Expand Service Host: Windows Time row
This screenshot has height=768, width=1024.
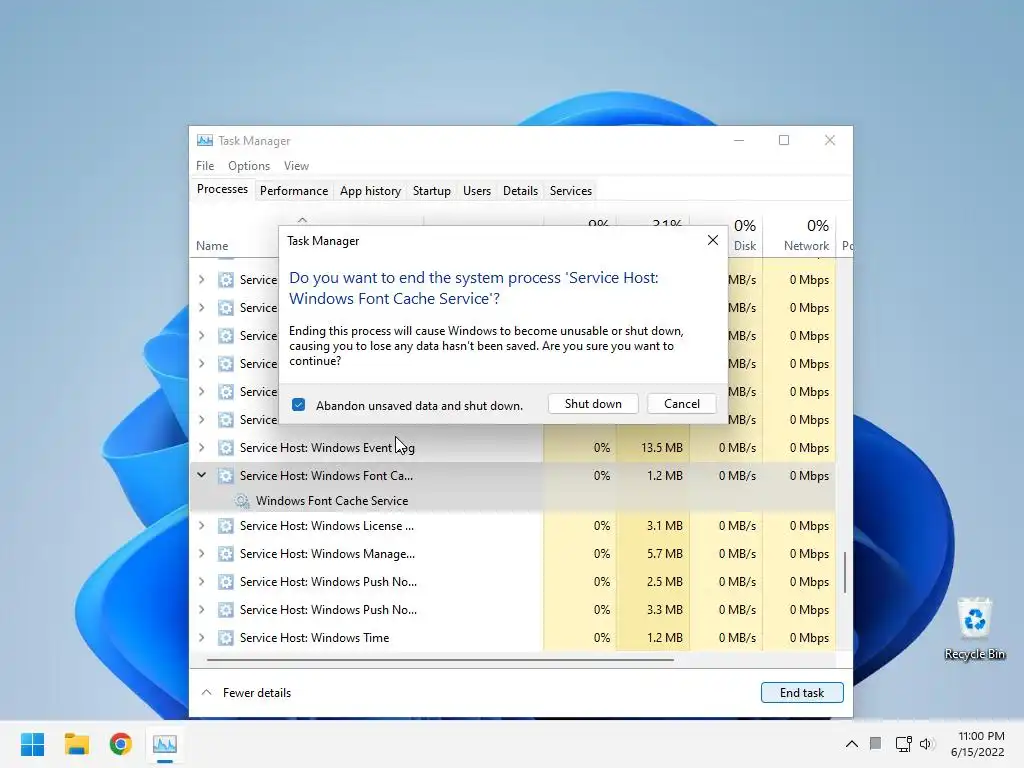pyautogui.click(x=202, y=638)
